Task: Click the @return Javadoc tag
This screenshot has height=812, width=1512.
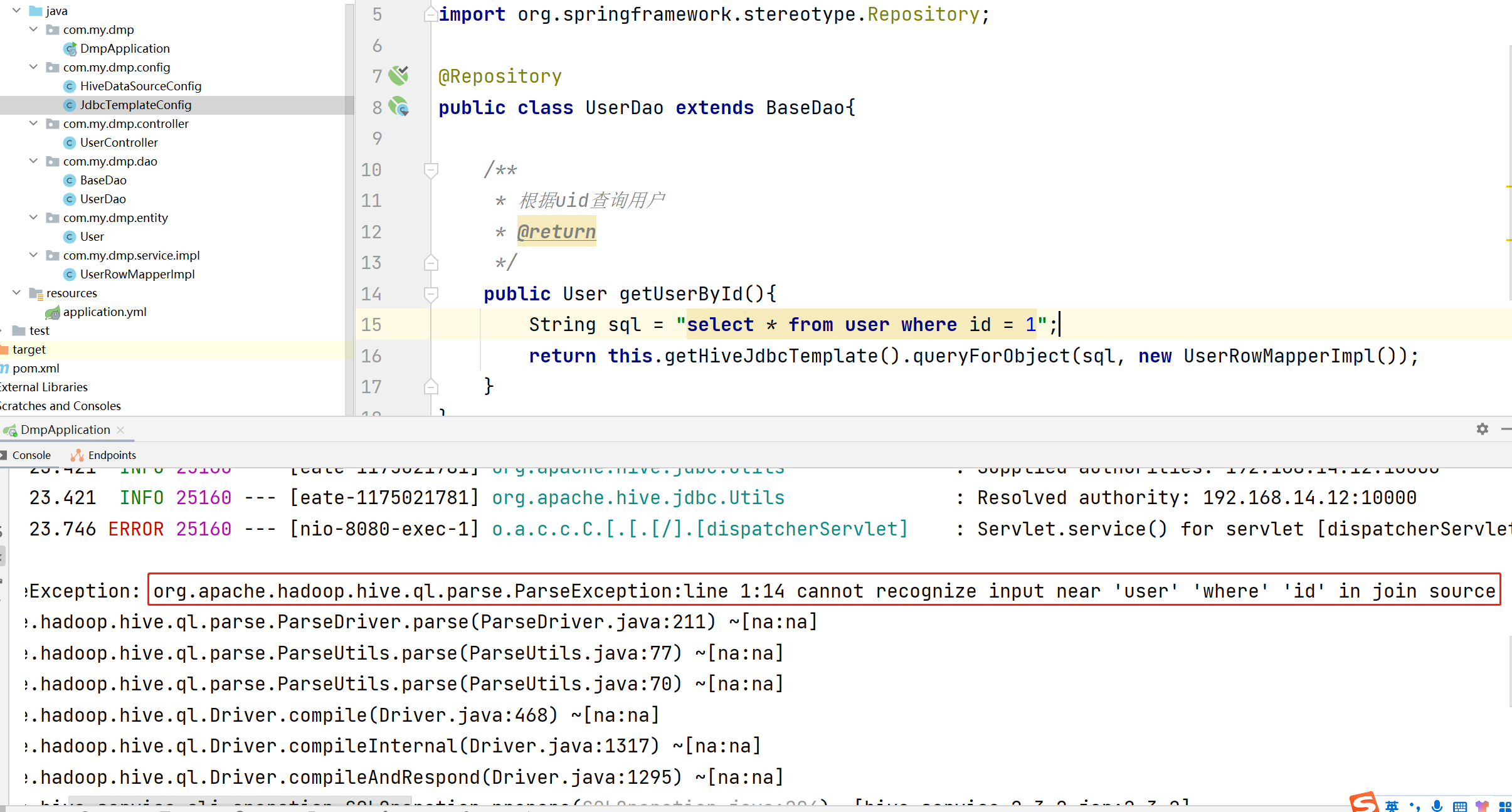Action: pos(556,231)
